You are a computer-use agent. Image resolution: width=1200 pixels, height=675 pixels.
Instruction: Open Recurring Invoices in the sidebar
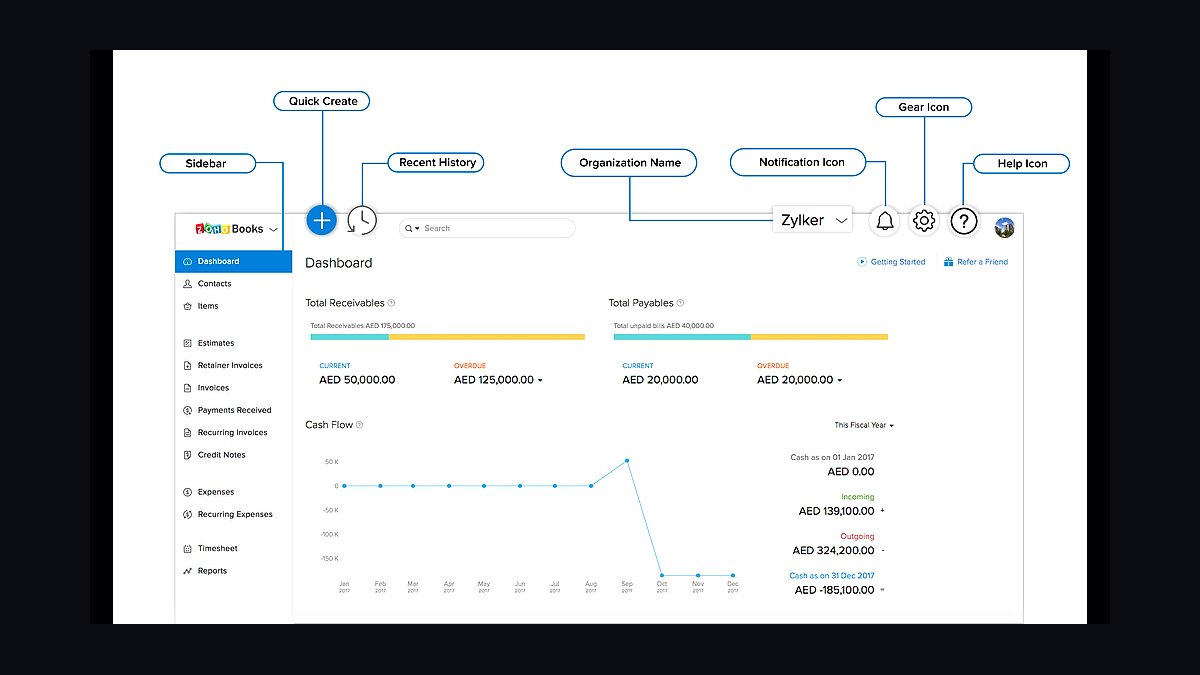click(233, 433)
